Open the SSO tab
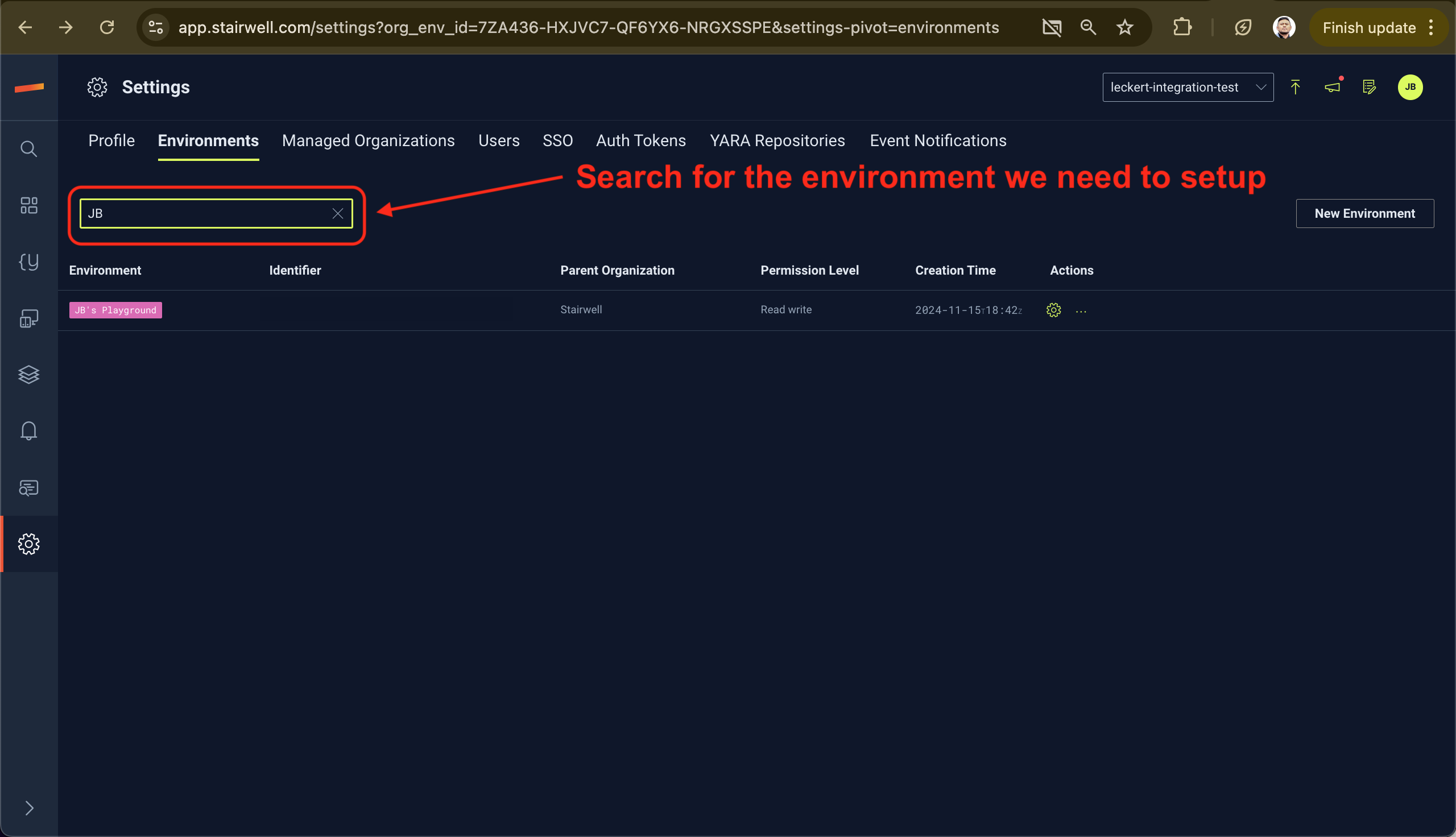Image resolution: width=1456 pixels, height=837 pixels. coord(557,141)
